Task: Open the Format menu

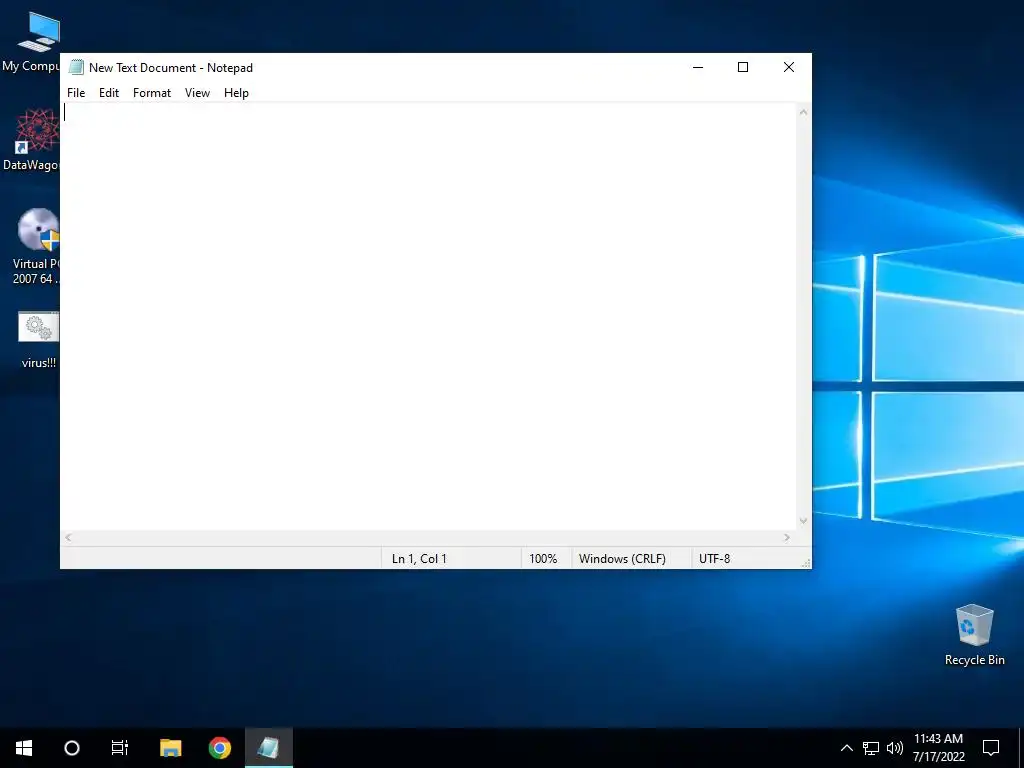Action: (152, 93)
